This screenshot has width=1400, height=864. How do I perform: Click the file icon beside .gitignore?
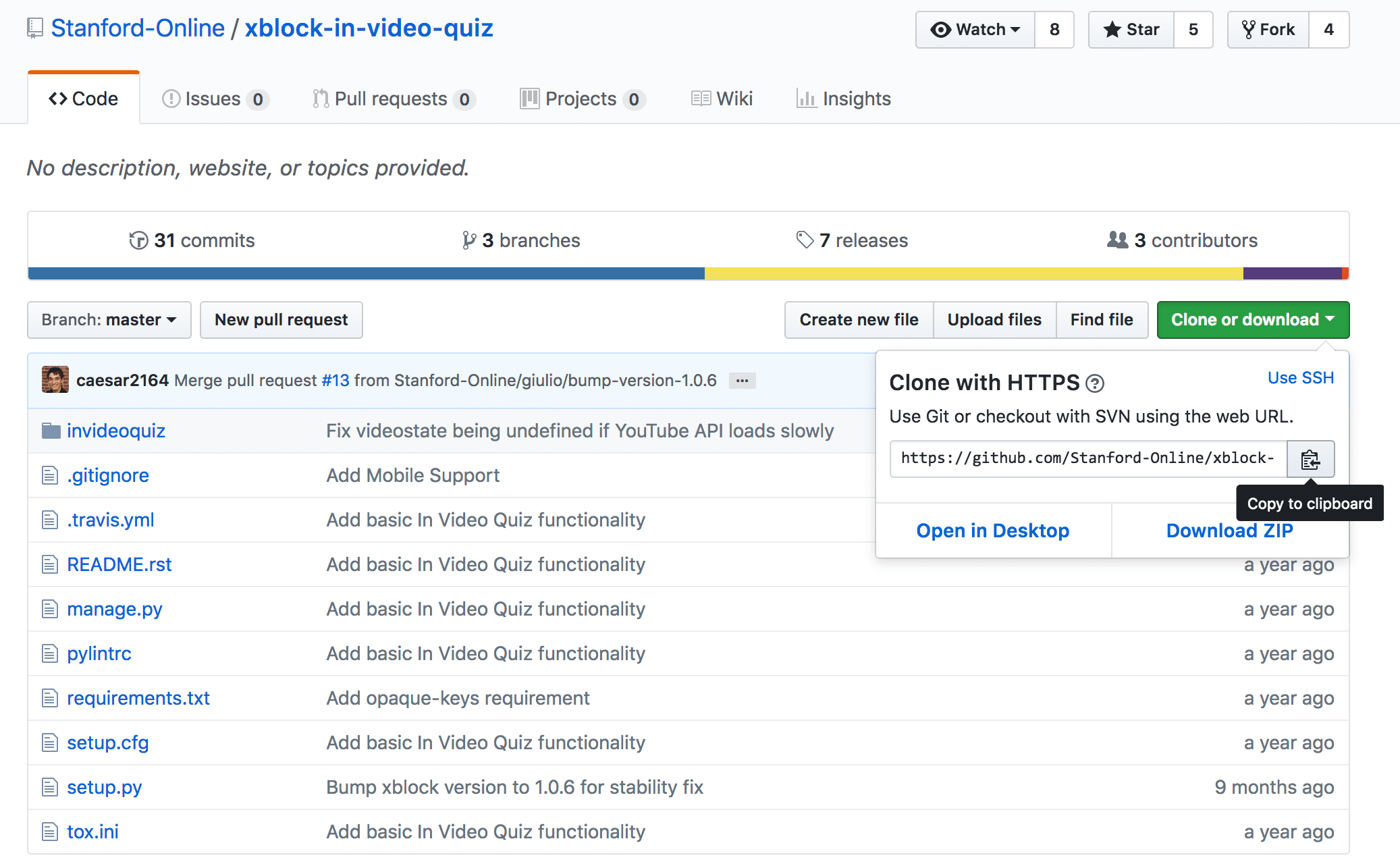tap(50, 475)
